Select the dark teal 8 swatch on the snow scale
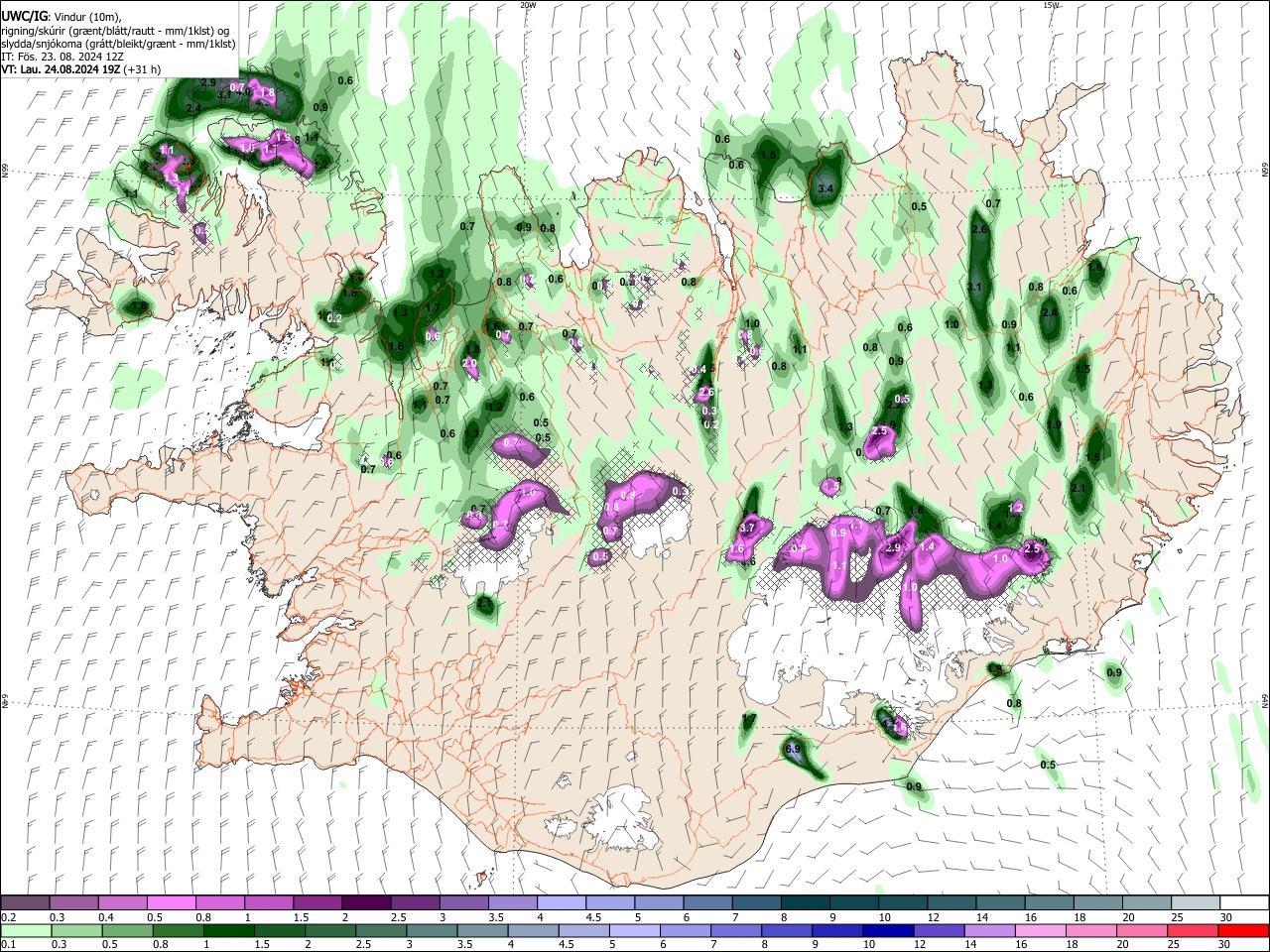 tap(805, 903)
